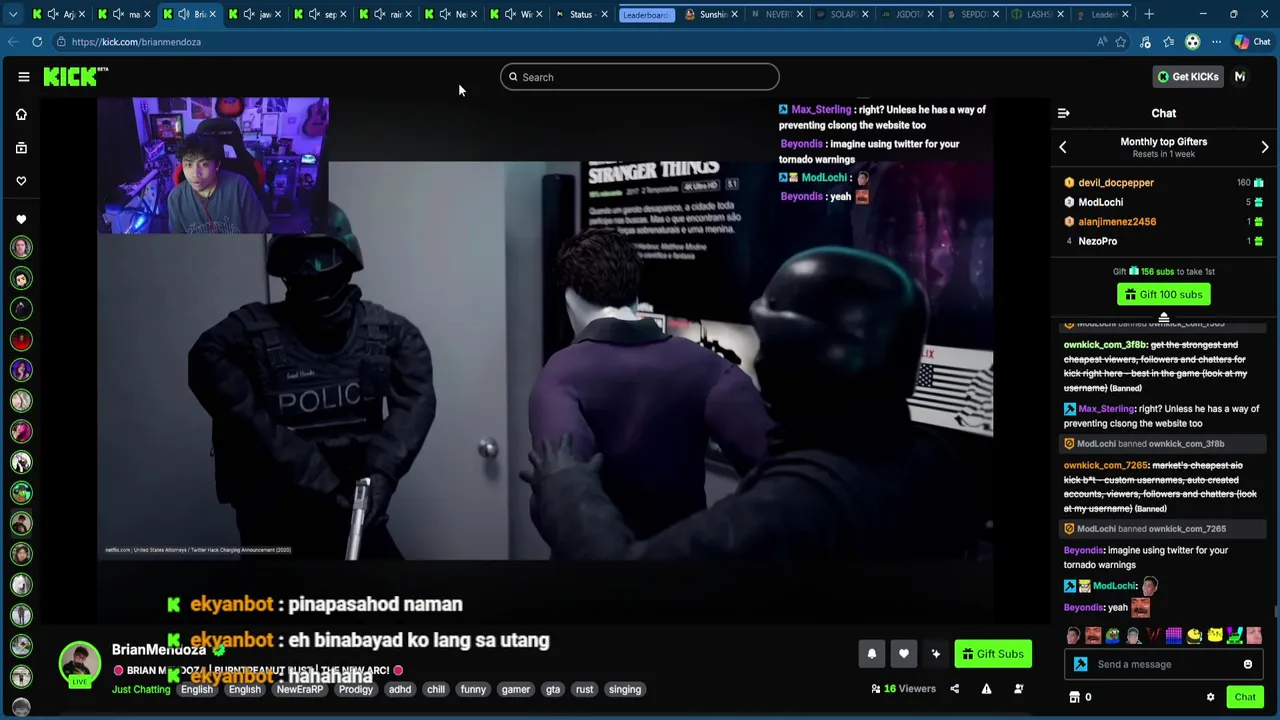Open the hamburger menu beside Kick logo
Image resolution: width=1280 pixels, height=720 pixels.
[x=24, y=77]
